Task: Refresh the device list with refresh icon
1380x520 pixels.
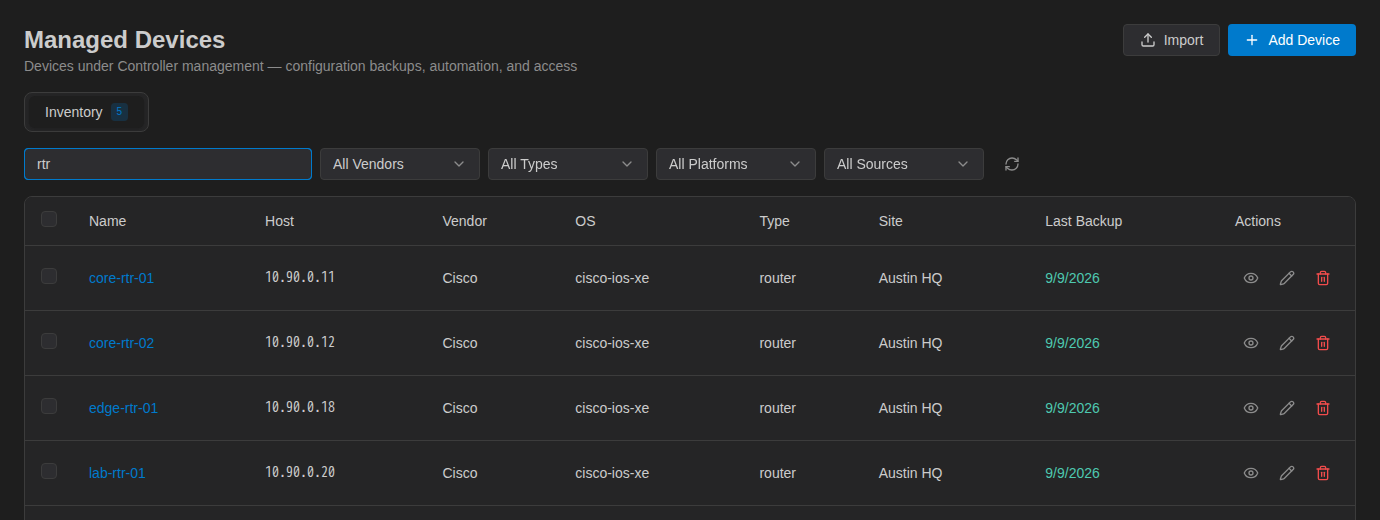Action: (x=1012, y=164)
